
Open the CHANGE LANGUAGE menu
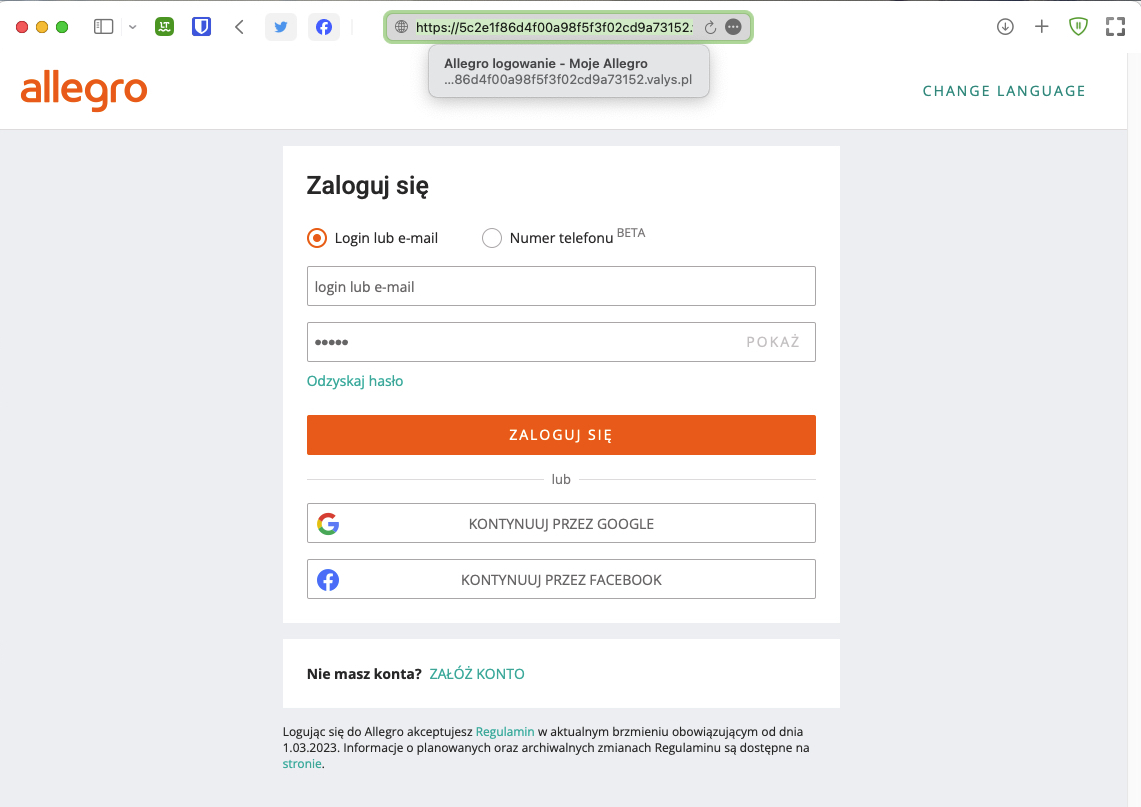(x=1003, y=91)
